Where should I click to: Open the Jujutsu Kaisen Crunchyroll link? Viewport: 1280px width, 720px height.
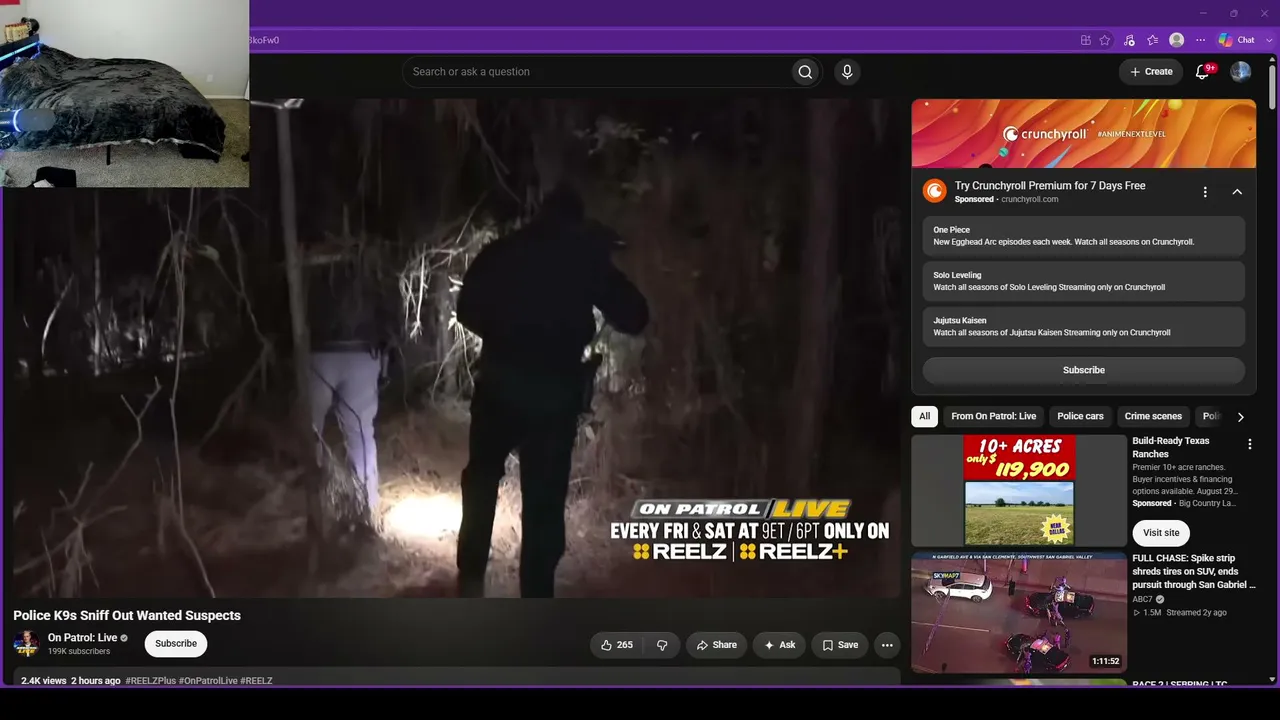(x=1084, y=326)
